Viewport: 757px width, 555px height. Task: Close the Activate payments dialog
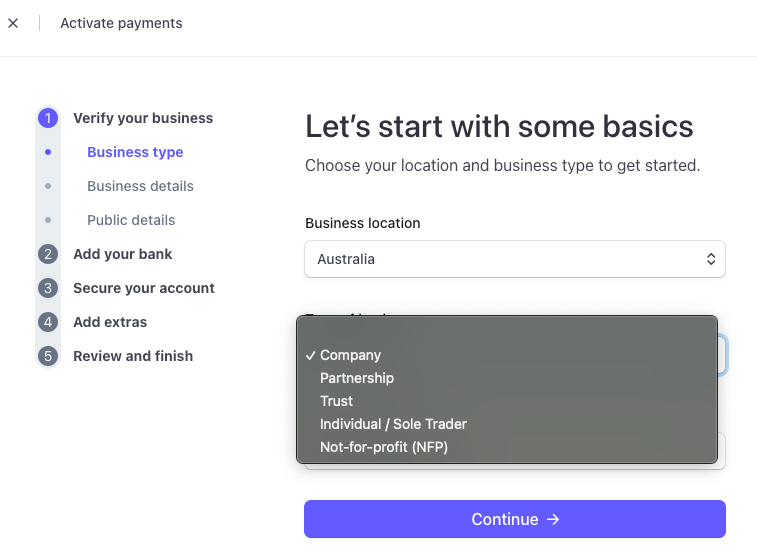point(13,23)
